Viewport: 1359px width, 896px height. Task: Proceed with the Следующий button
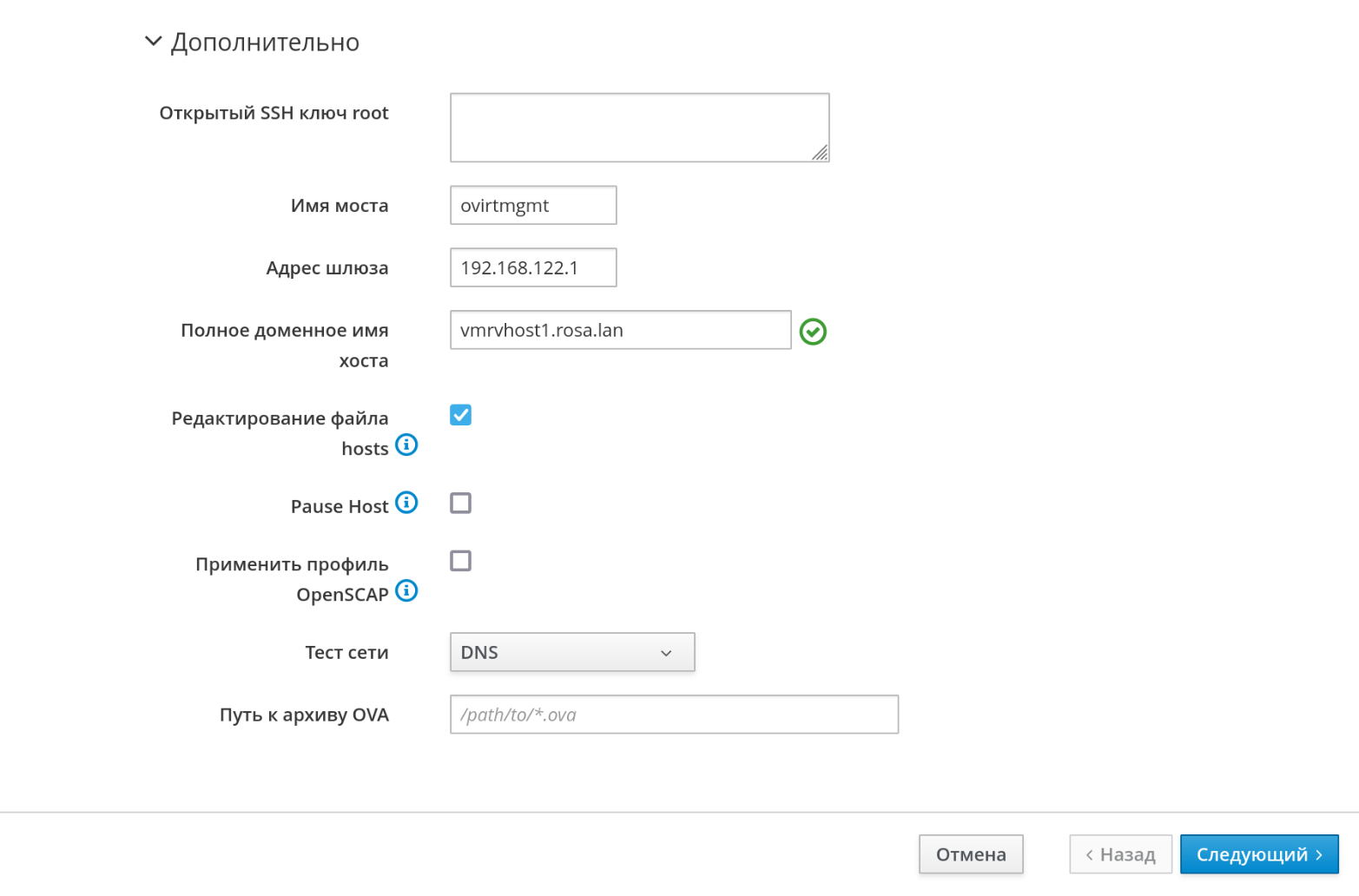coord(1258,854)
